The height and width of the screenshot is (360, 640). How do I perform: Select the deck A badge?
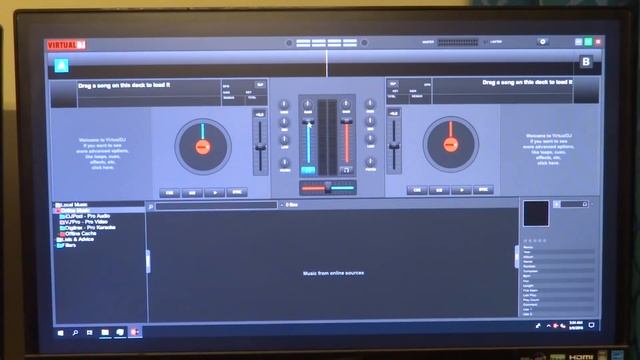point(62,65)
